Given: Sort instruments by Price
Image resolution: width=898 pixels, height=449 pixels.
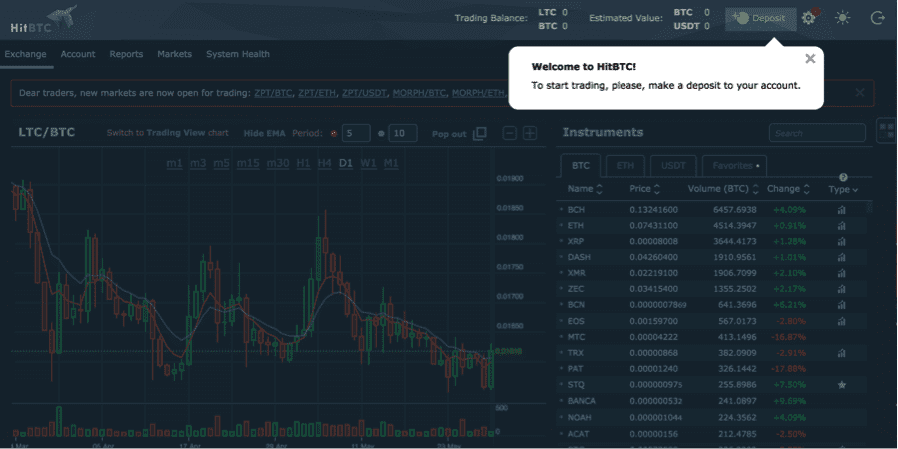Looking at the screenshot, I should [645, 189].
